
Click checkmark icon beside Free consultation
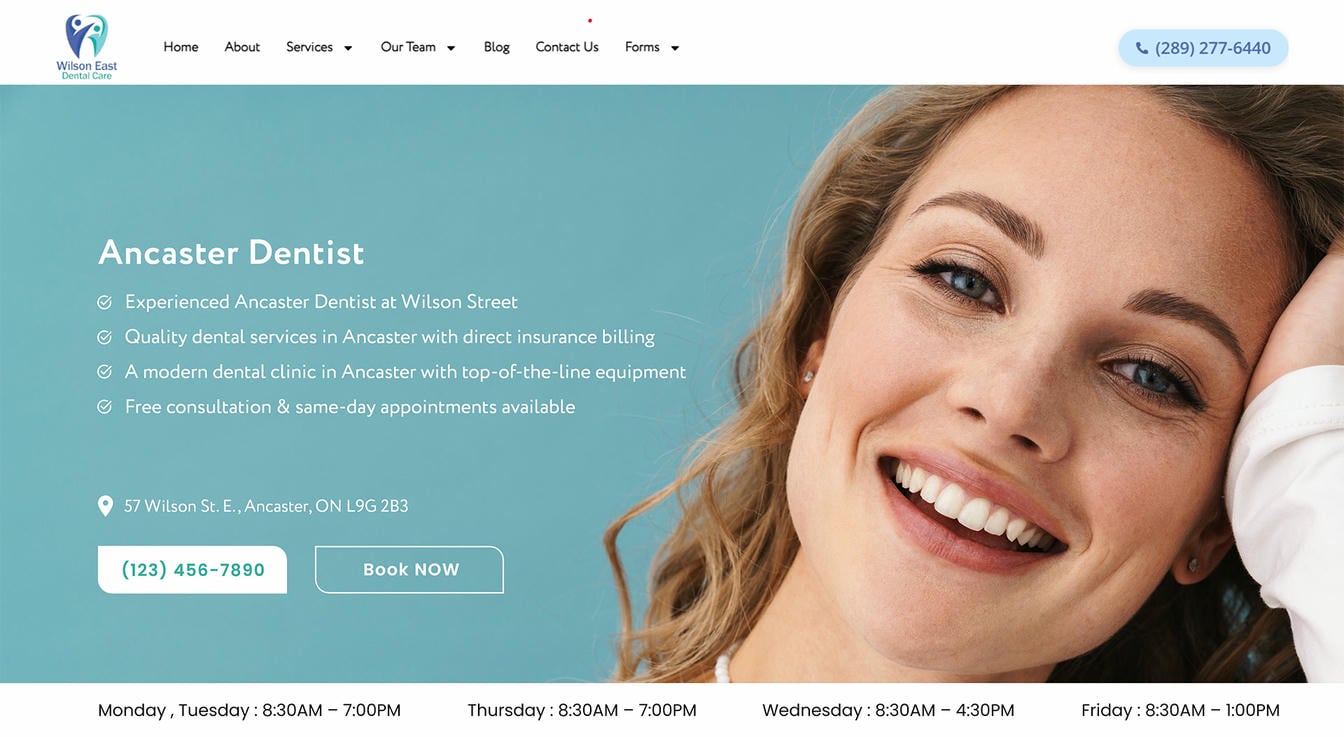[104, 407]
